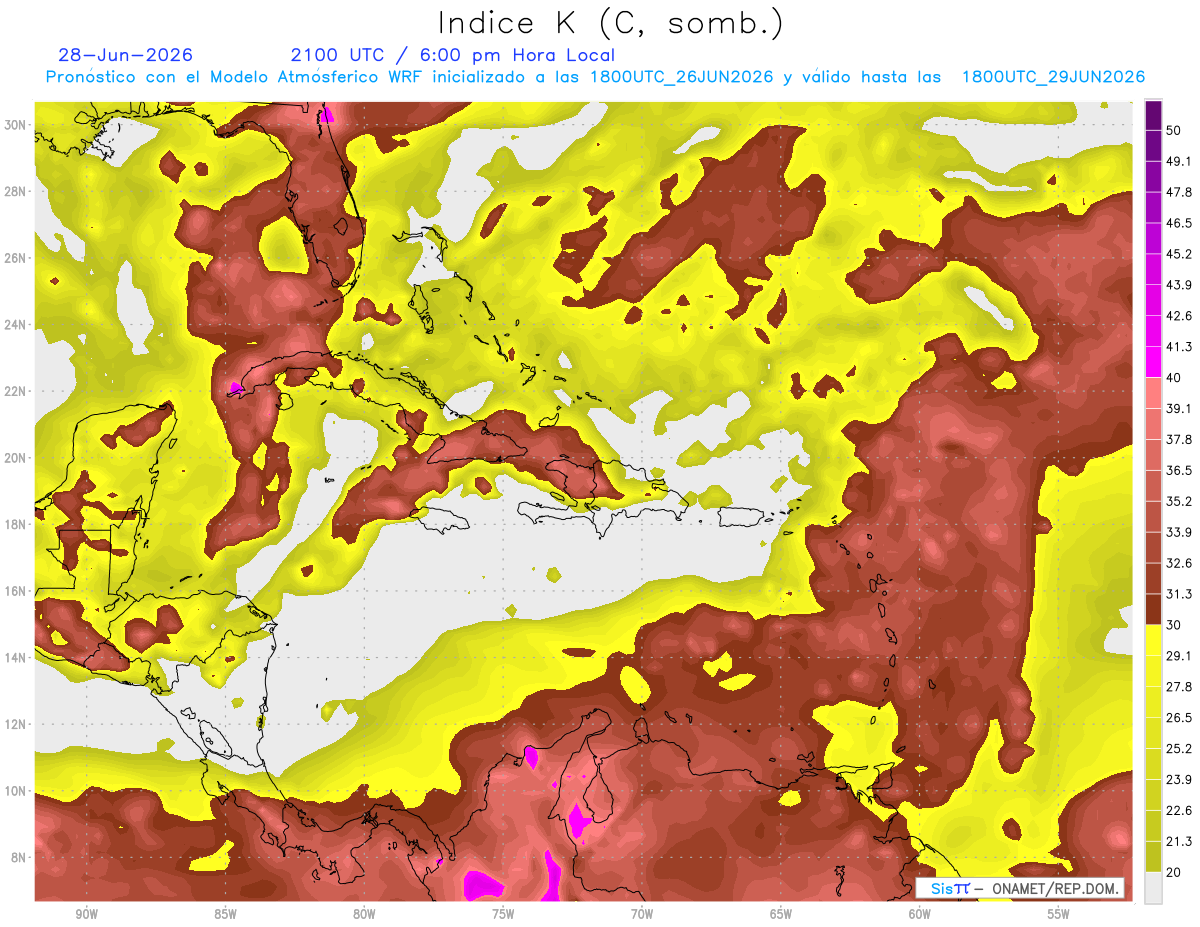Viewport: 1200px width, 927px height.
Task: Click the '75W' longitude label
Action: 503,915
